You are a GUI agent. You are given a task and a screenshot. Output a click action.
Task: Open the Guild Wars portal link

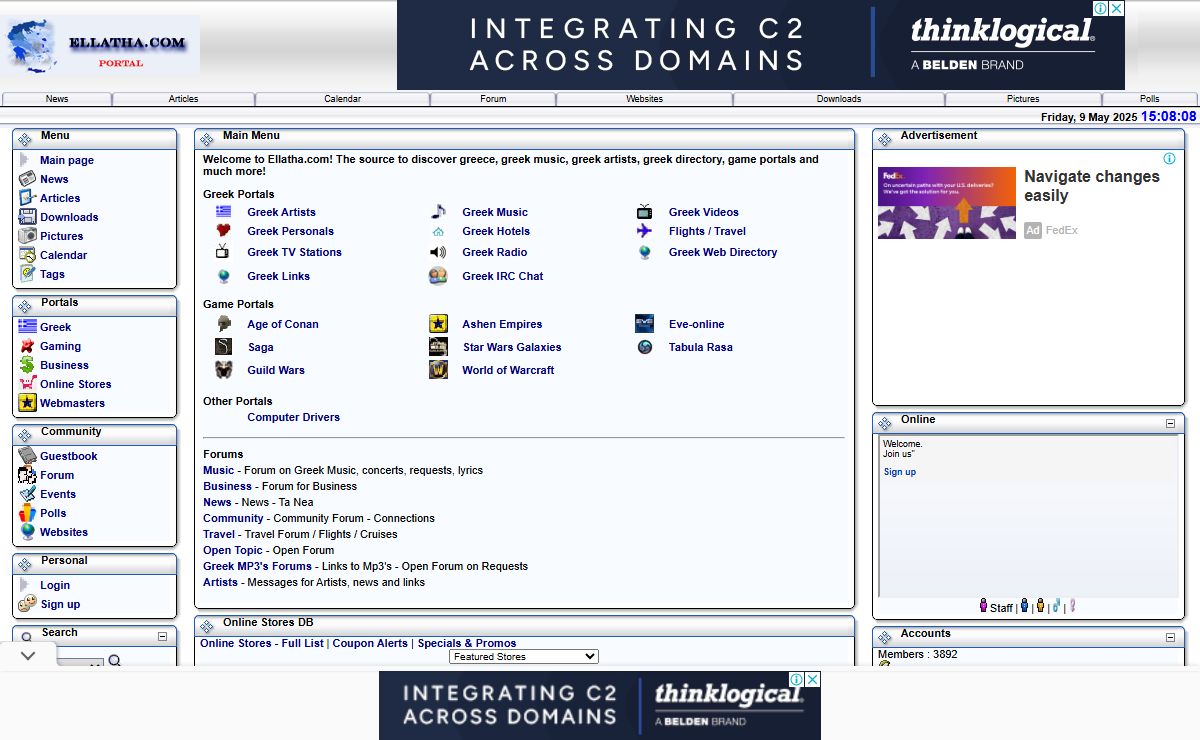coord(276,370)
